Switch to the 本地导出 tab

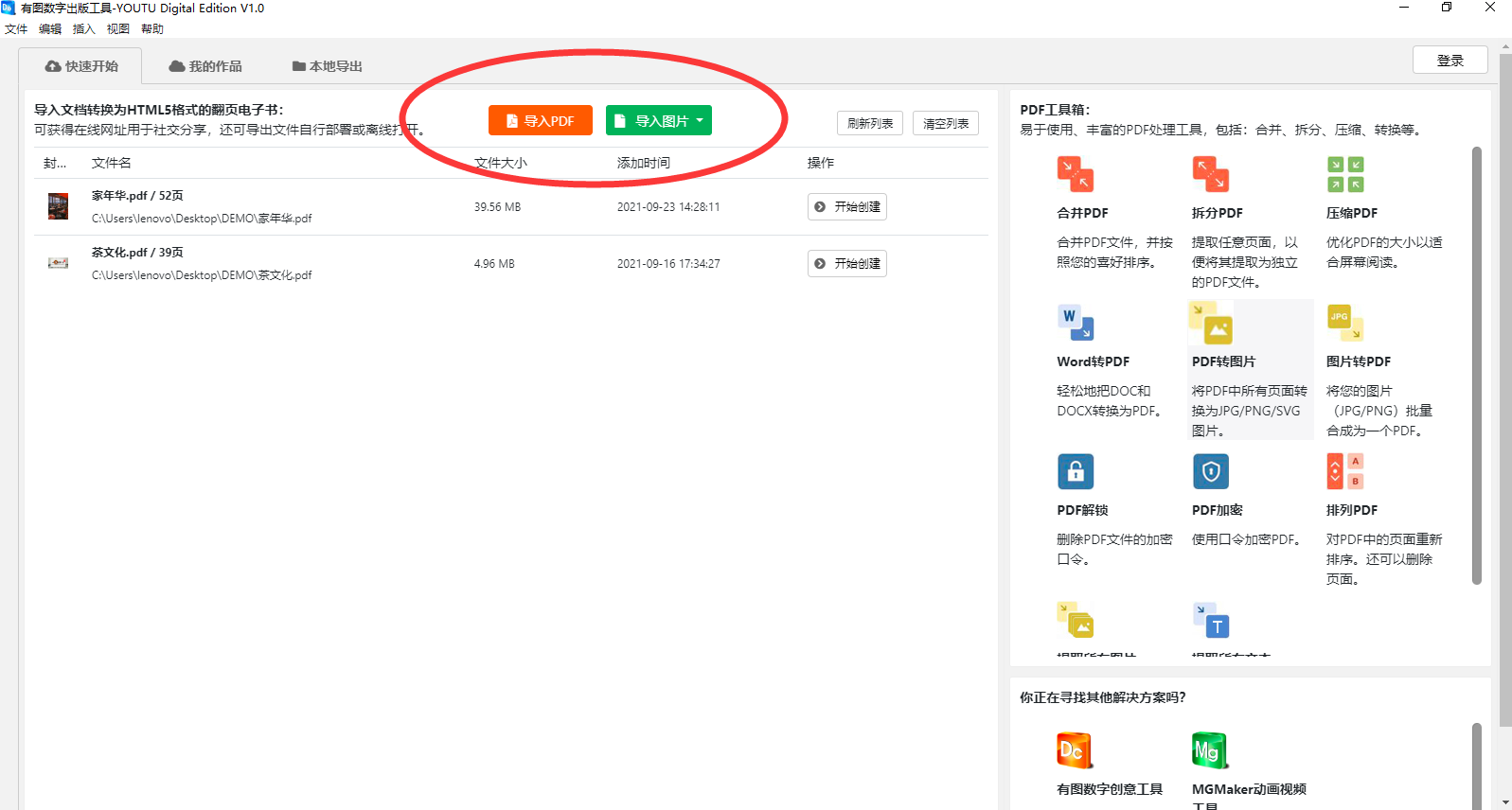click(x=327, y=66)
